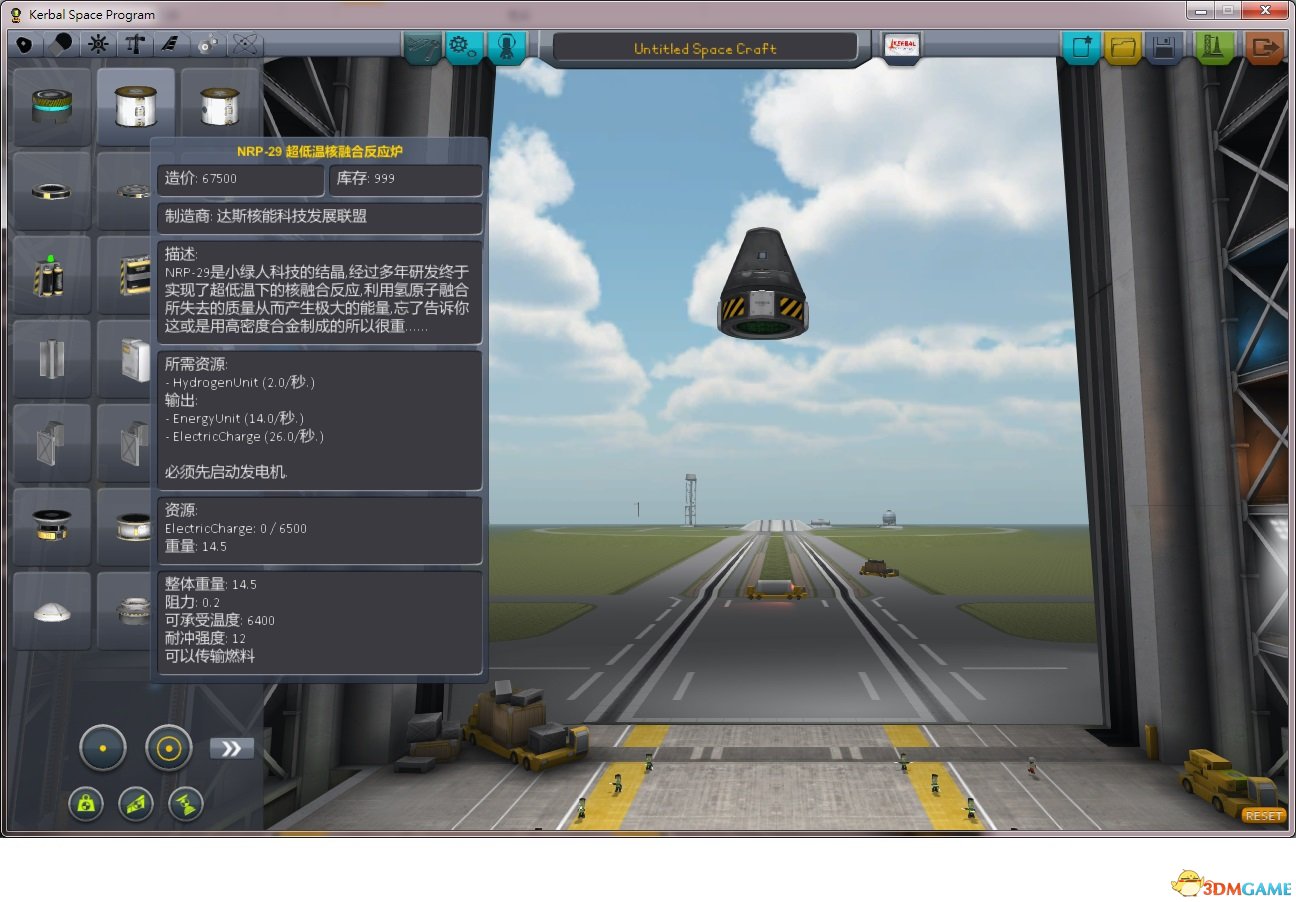Set single symmetry mode
Viewport: 1296px width, 902px height.
pyautogui.click(x=103, y=748)
